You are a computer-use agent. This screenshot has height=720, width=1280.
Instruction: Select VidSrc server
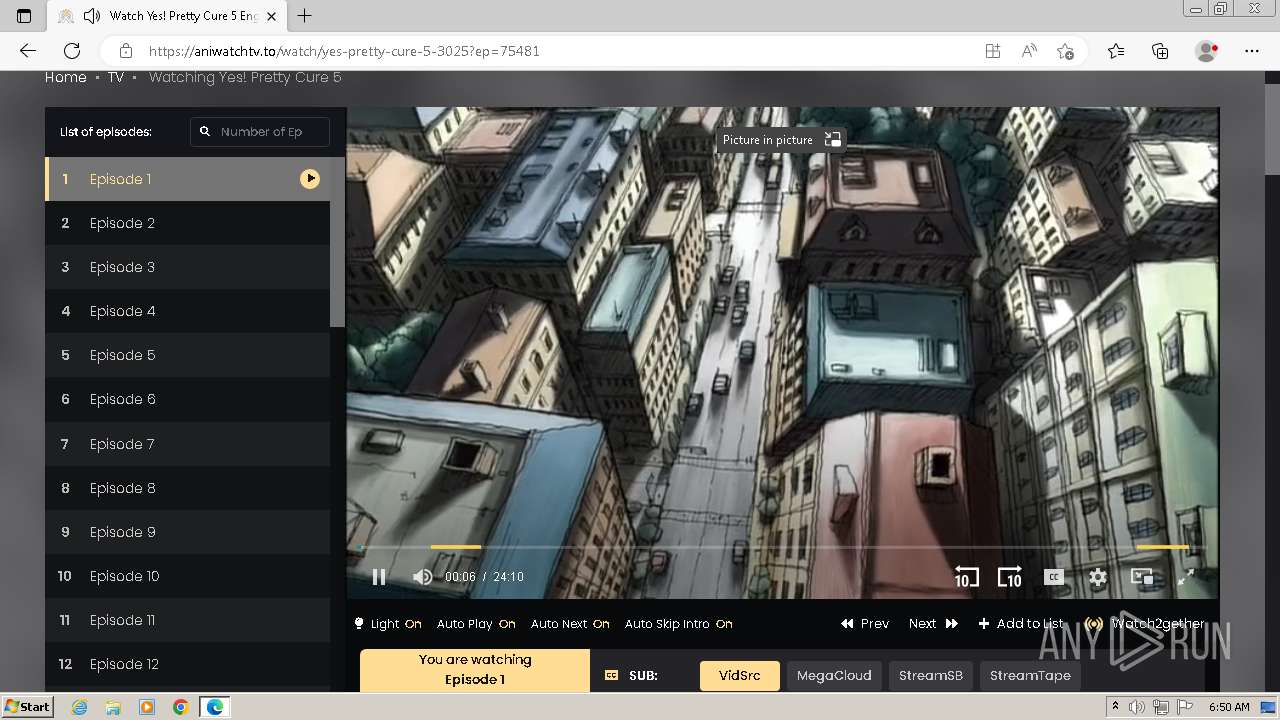[740, 675]
